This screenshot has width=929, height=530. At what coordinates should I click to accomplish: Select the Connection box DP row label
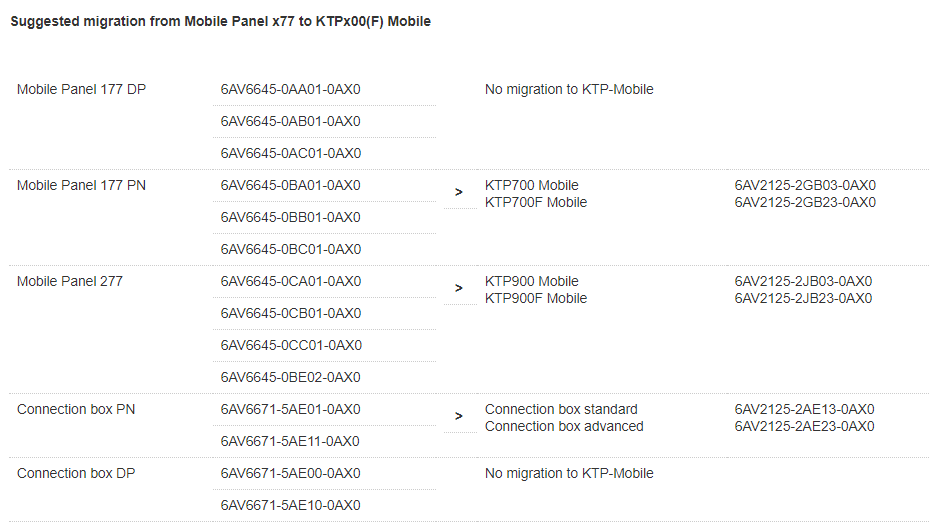coord(76,473)
